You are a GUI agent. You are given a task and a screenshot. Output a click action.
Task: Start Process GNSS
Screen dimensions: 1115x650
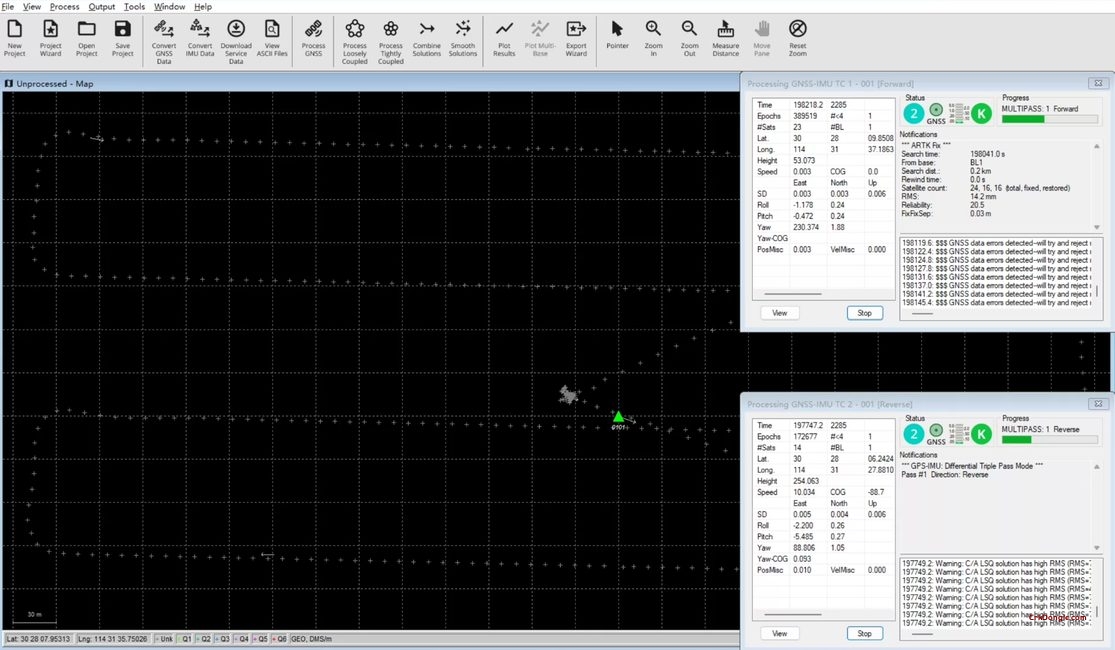(x=313, y=38)
